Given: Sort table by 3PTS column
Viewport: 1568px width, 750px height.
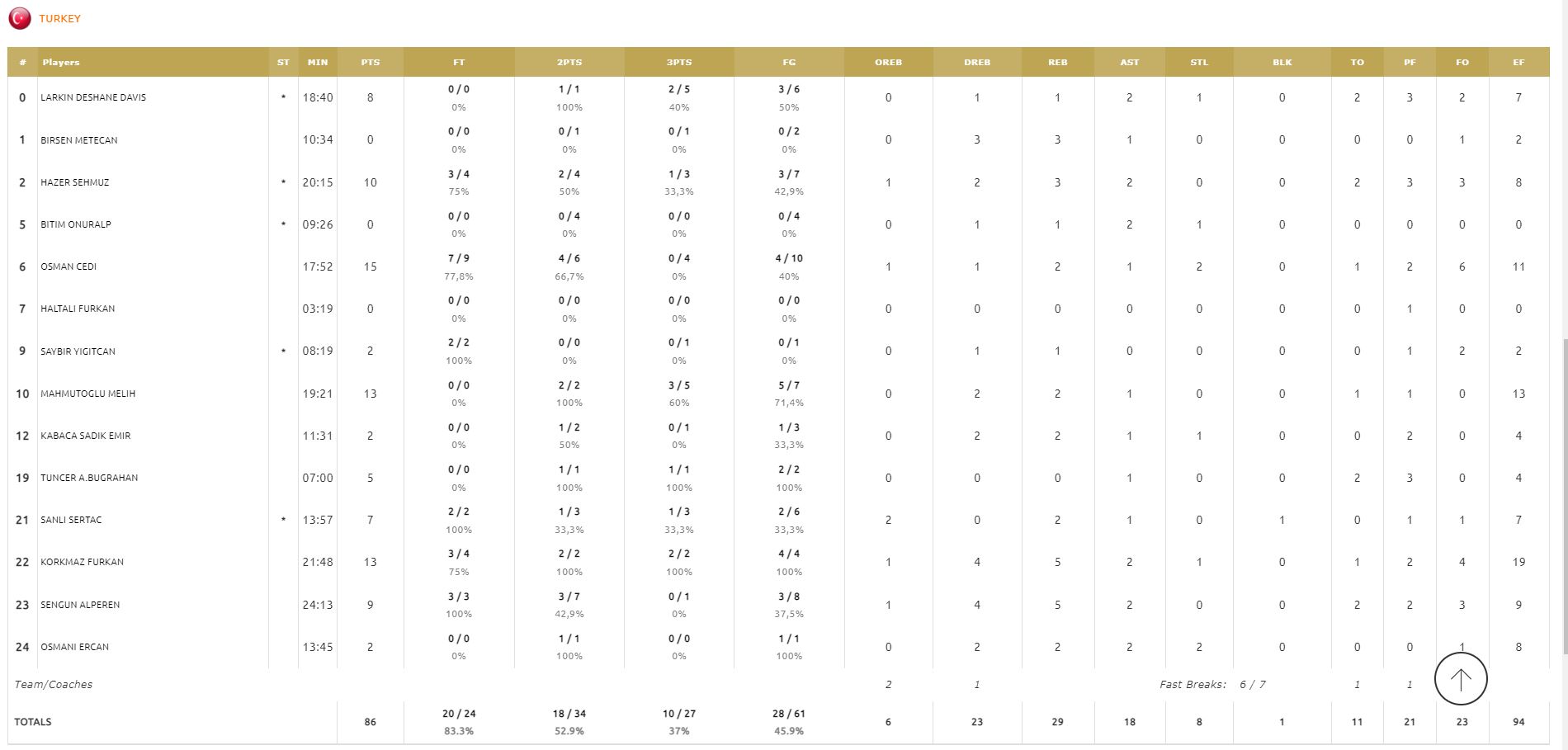Looking at the screenshot, I should 679,62.
